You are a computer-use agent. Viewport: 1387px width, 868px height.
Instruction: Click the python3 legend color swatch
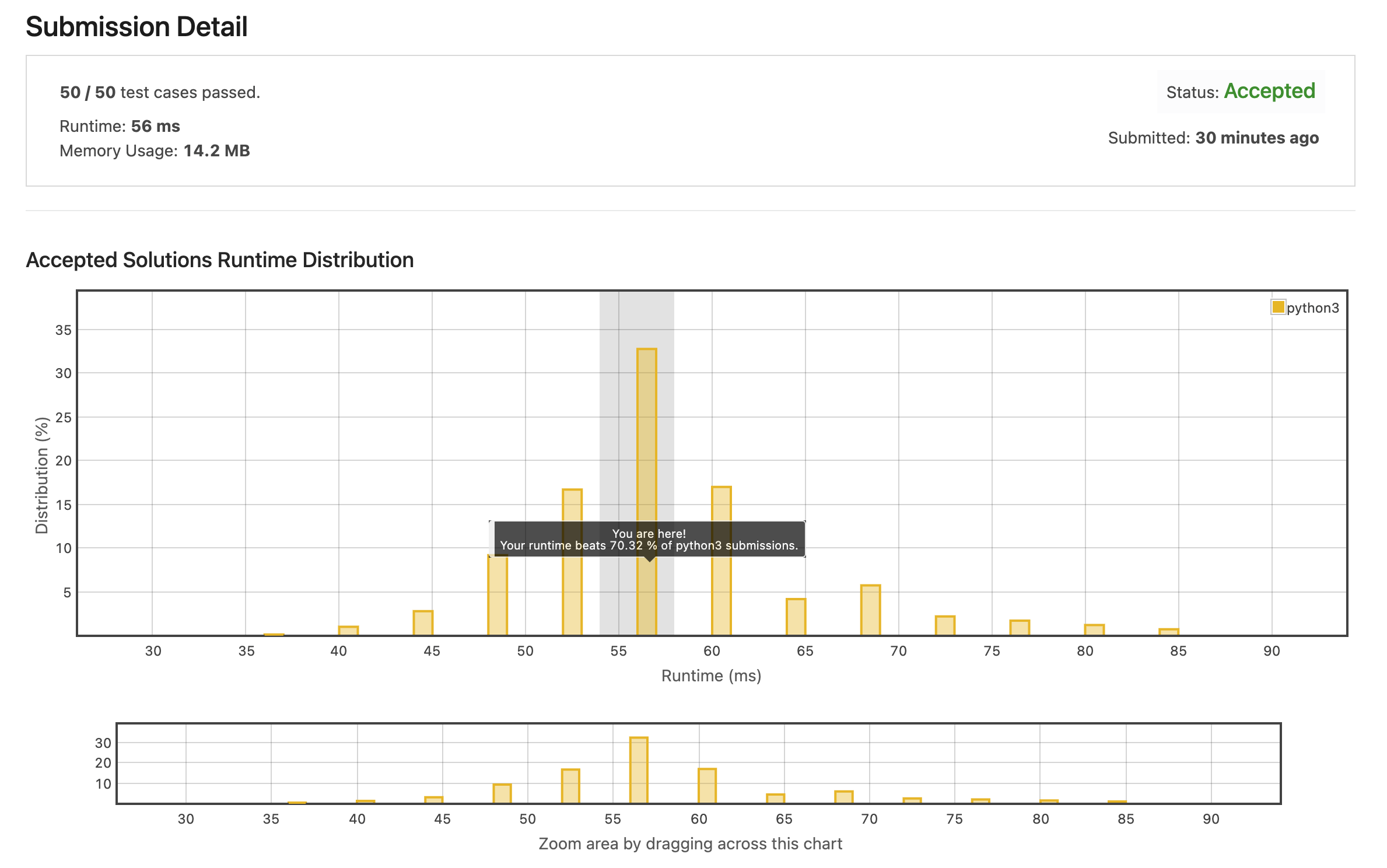tap(1277, 307)
